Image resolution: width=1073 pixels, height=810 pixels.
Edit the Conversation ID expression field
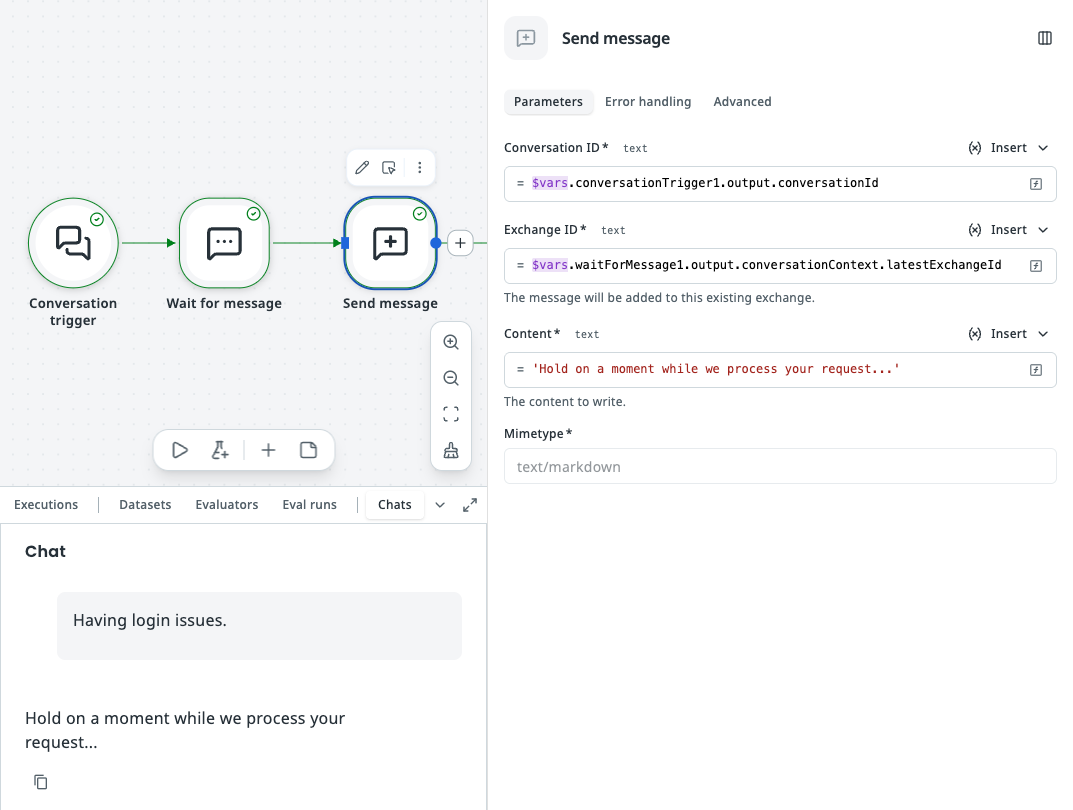(x=780, y=184)
